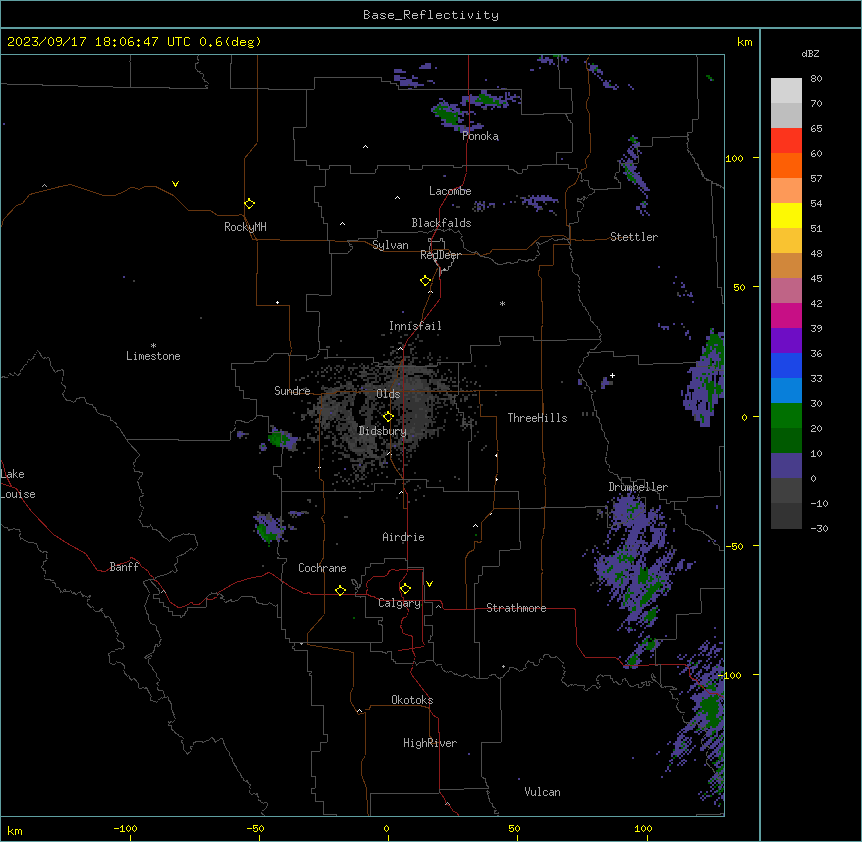Screen dimensions: 862x842
Task: Select the Okotoks label
Action: click(x=412, y=700)
